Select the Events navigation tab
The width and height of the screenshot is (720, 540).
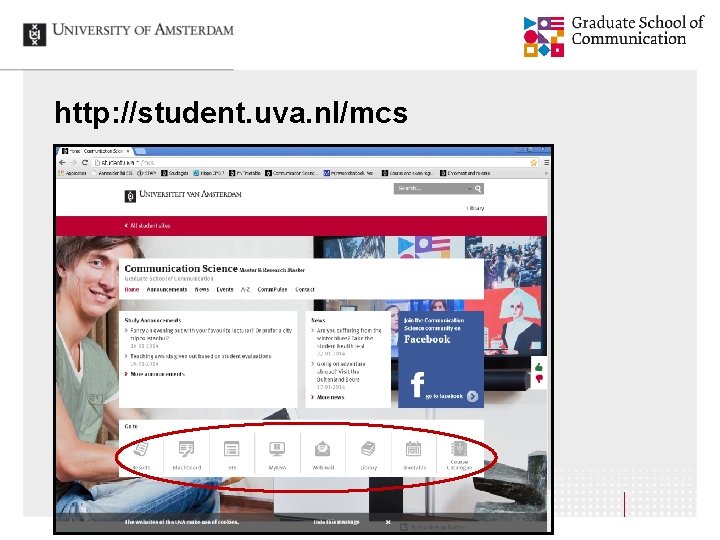[x=225, y=290]
